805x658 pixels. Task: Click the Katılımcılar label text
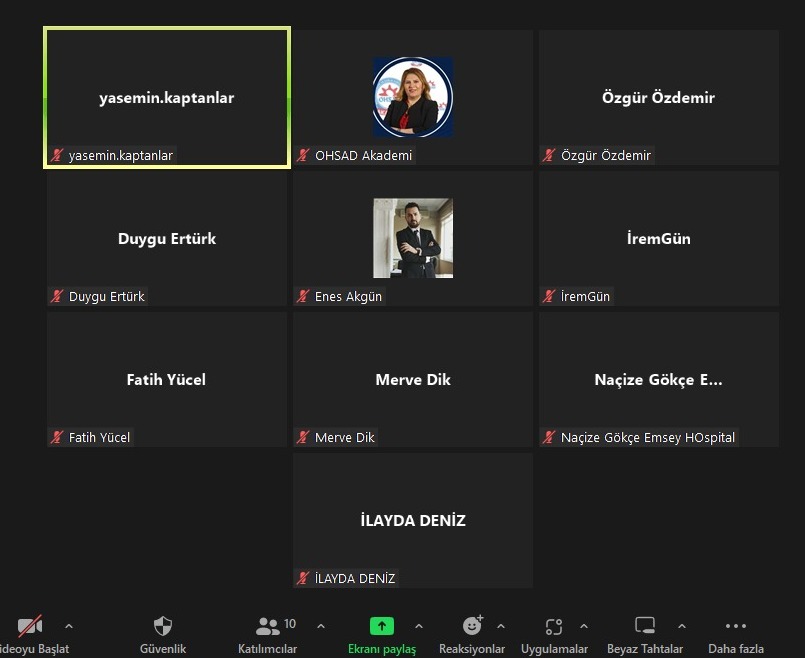click(x=267, y=649)
